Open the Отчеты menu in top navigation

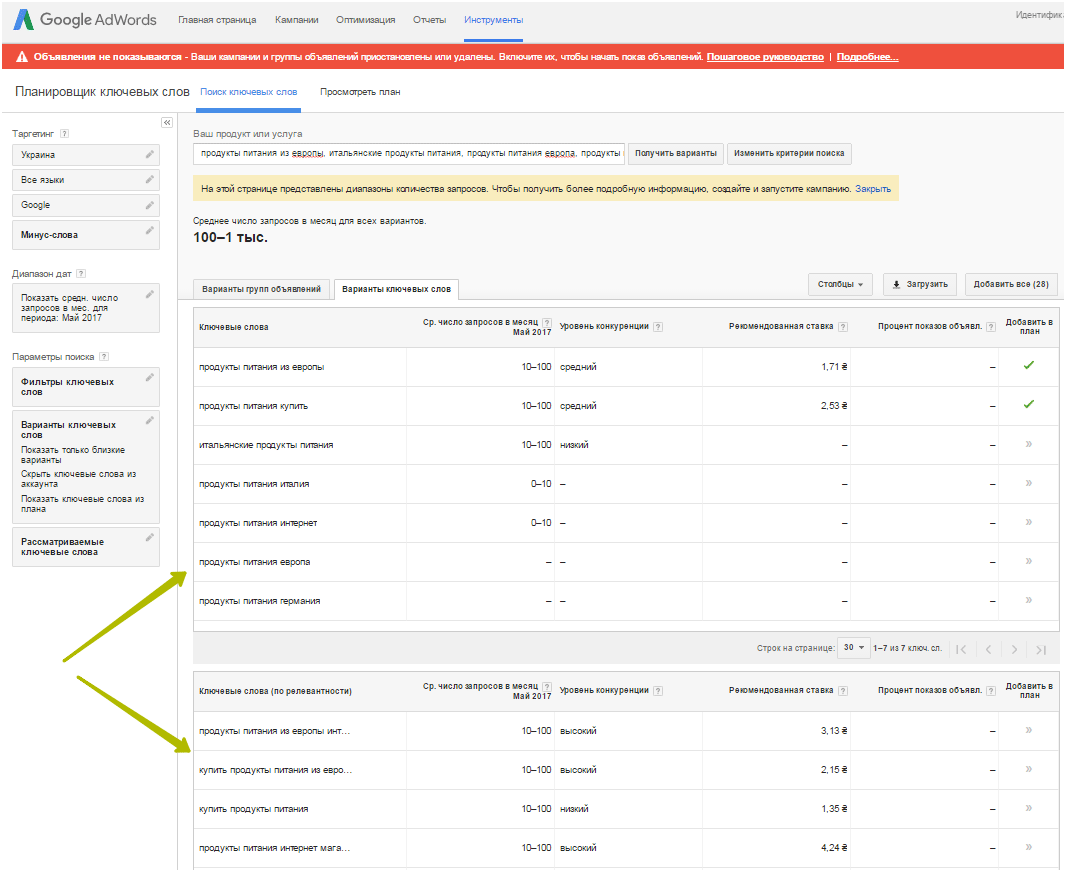coord(429,20)
